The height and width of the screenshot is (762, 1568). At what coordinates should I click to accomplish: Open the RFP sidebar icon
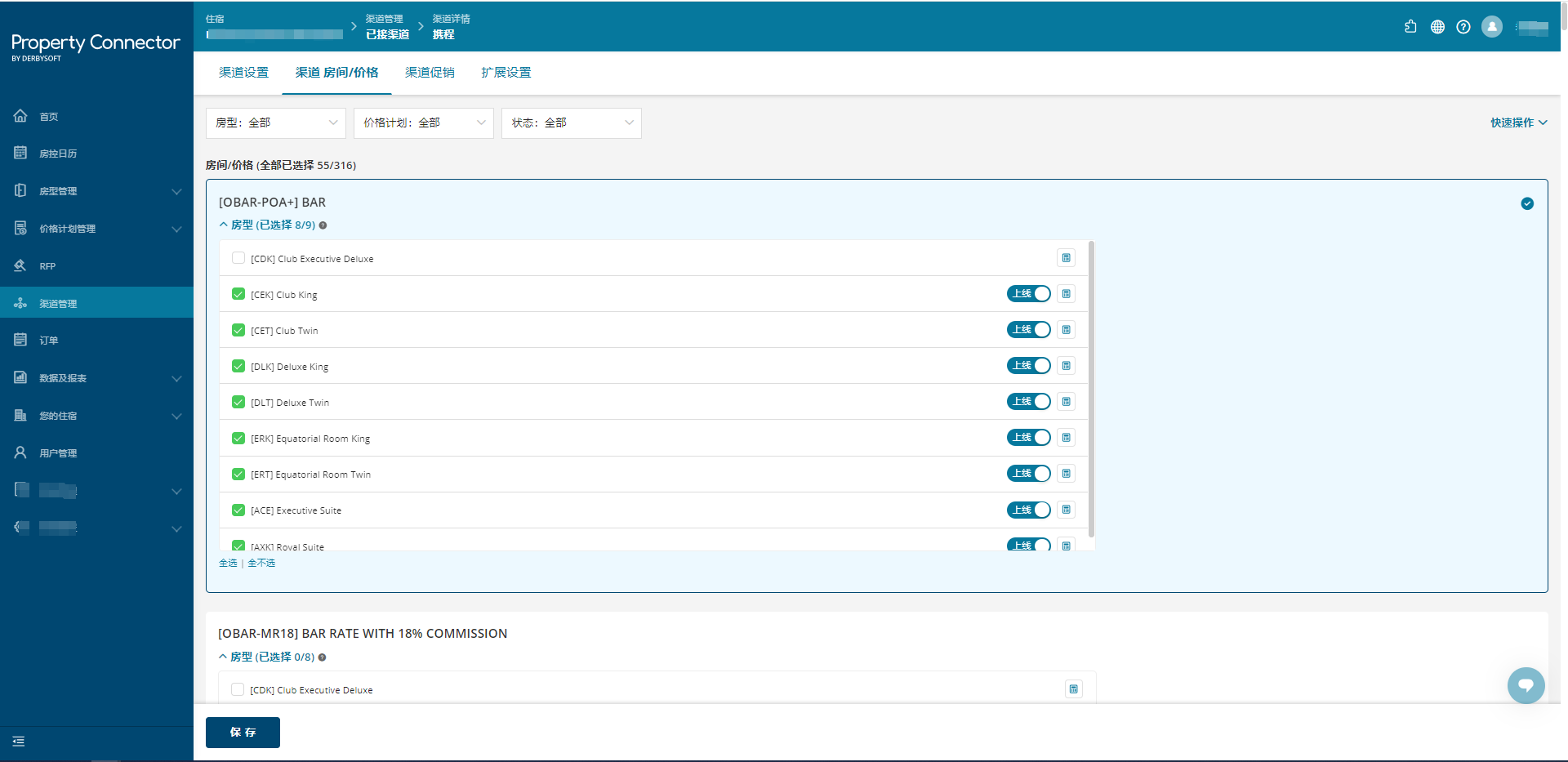(x=20, y=265)
